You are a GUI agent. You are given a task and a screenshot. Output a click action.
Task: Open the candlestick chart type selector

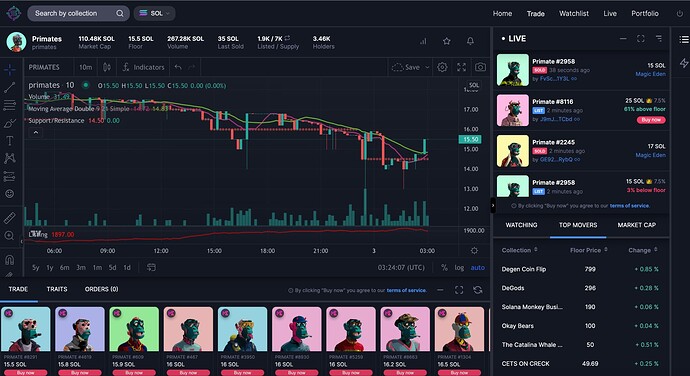click(x=106, y=67)
